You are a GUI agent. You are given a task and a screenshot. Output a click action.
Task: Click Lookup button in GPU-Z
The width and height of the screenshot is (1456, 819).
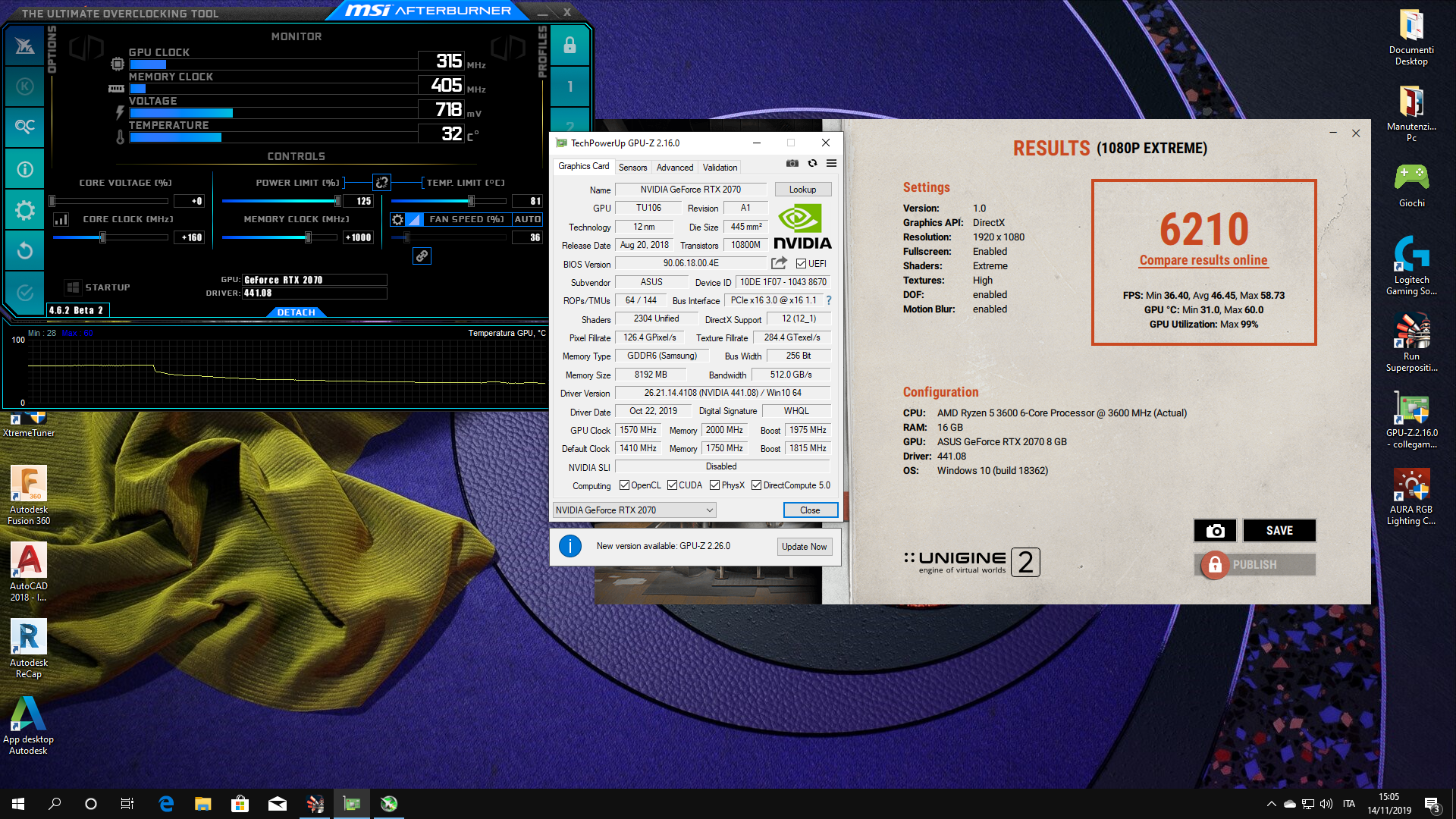point(802,190)
